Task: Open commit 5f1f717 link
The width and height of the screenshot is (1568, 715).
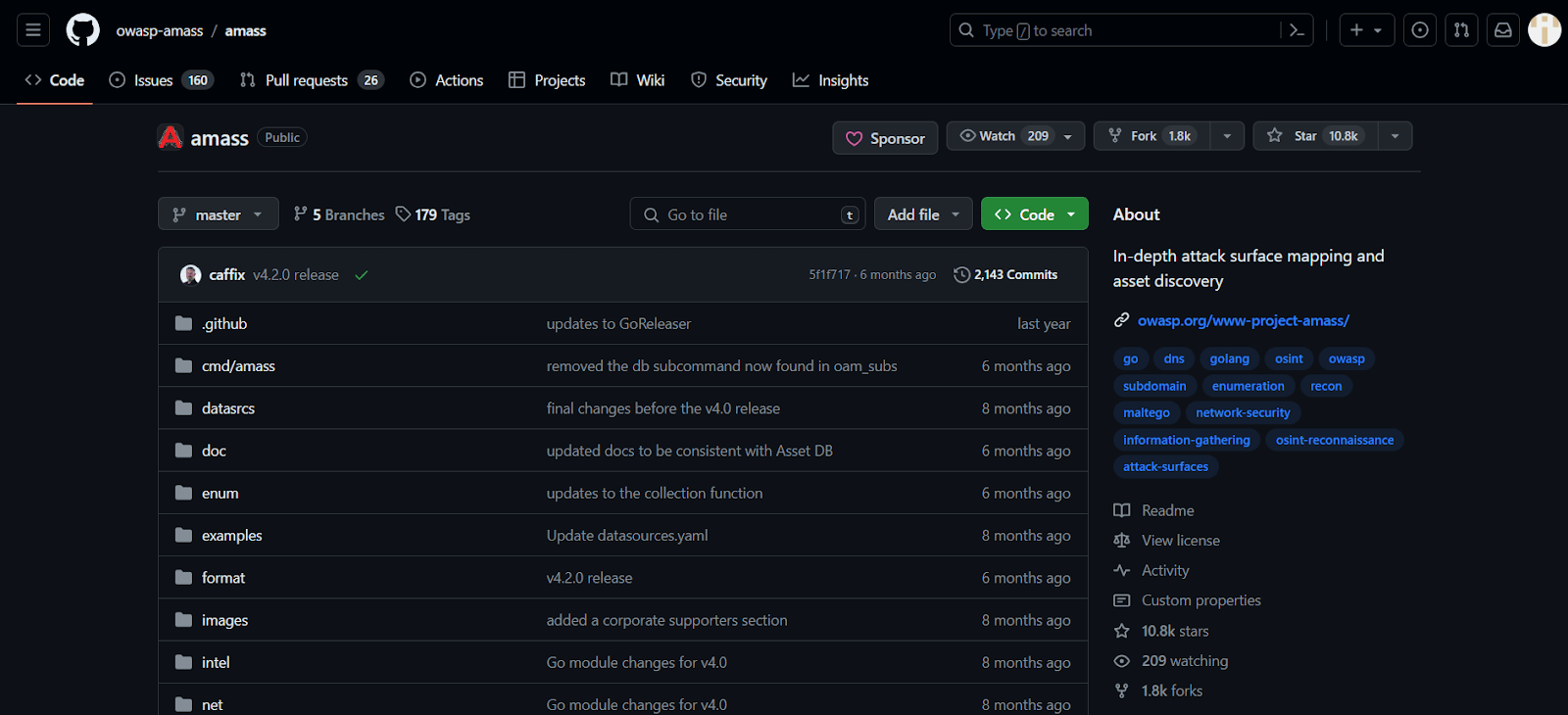Action: tap(829, 275)
